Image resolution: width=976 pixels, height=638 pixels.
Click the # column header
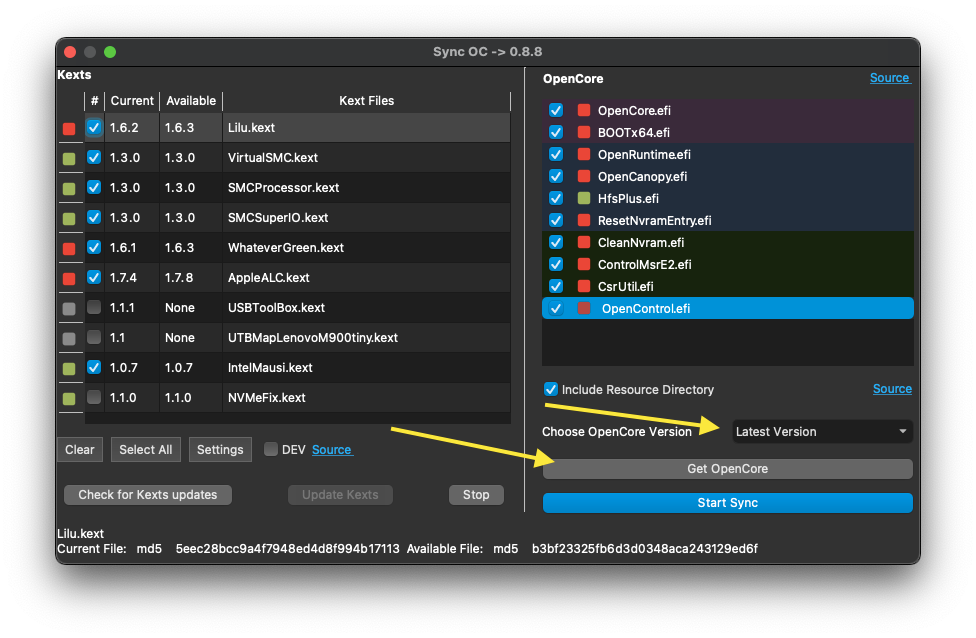(94, 101)
